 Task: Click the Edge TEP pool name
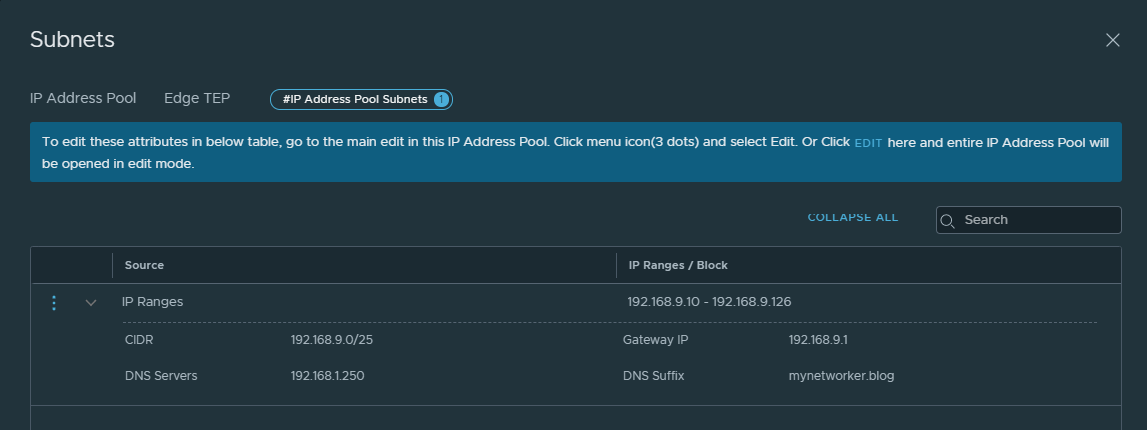[x=197, y=98]
